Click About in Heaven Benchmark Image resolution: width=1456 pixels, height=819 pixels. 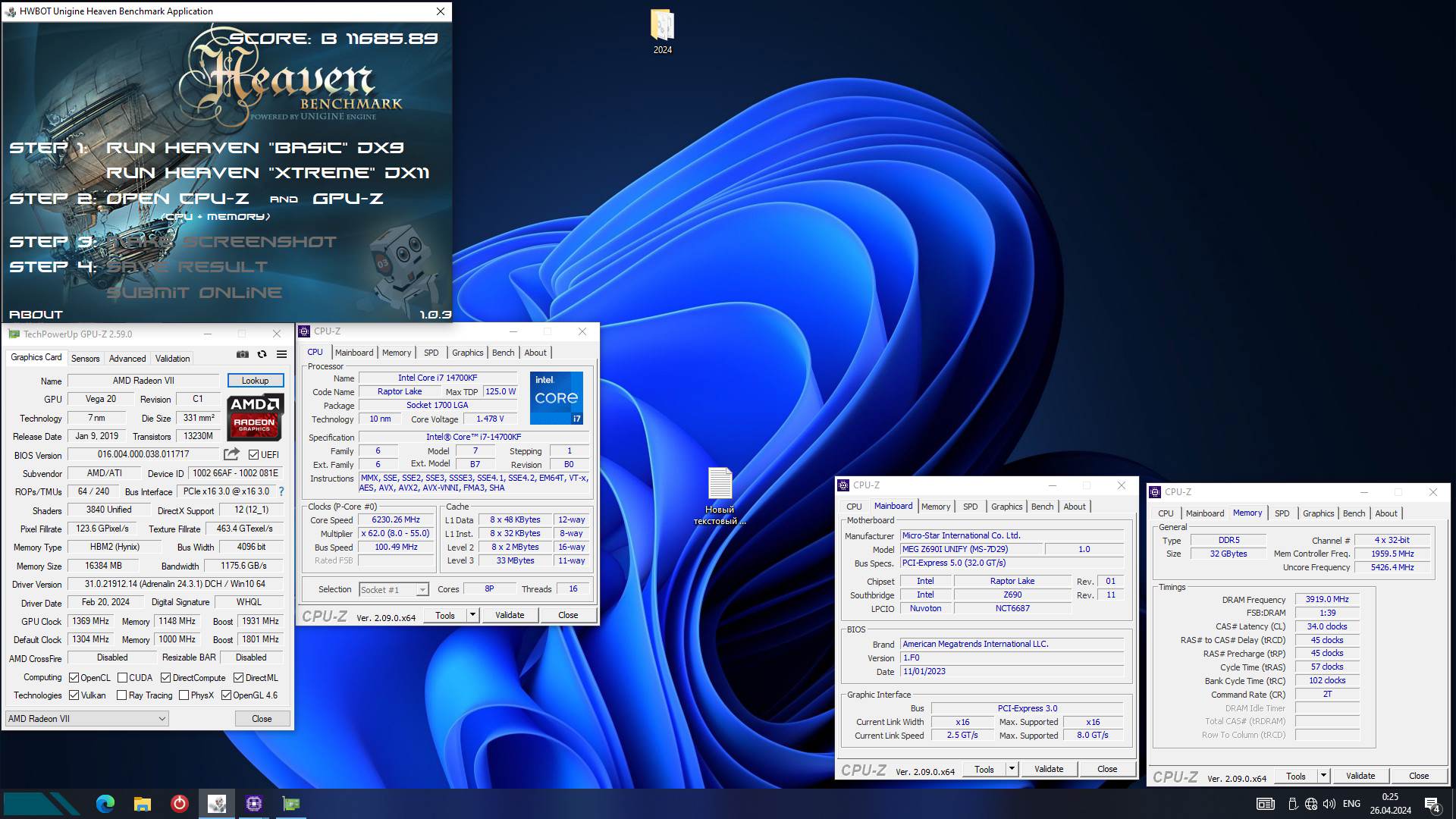point(36,315)
